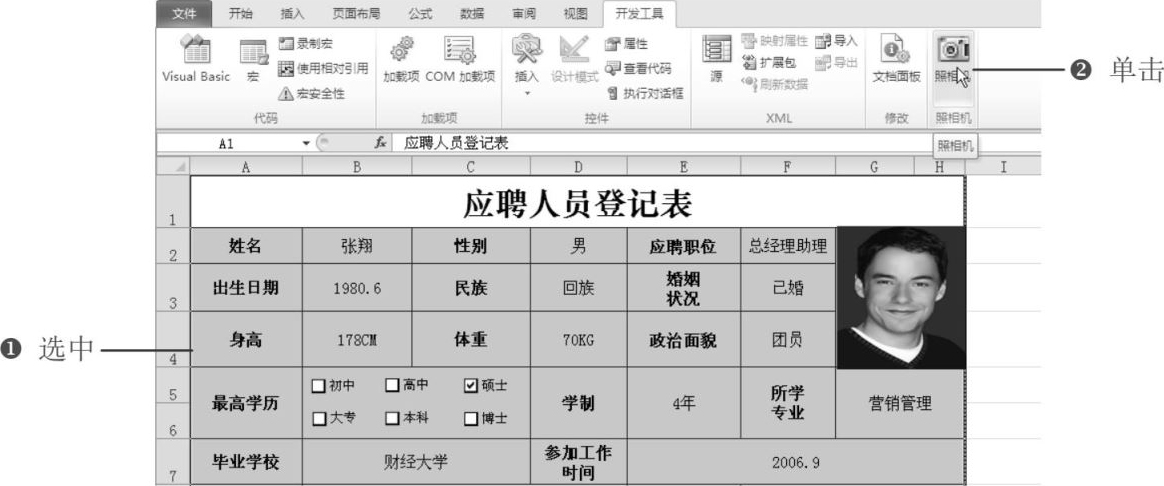Image resolution: width=1164 pixels, height=486 pixels.
Task: Click 扩展包 expansion packs
Action: click(768, 62)
